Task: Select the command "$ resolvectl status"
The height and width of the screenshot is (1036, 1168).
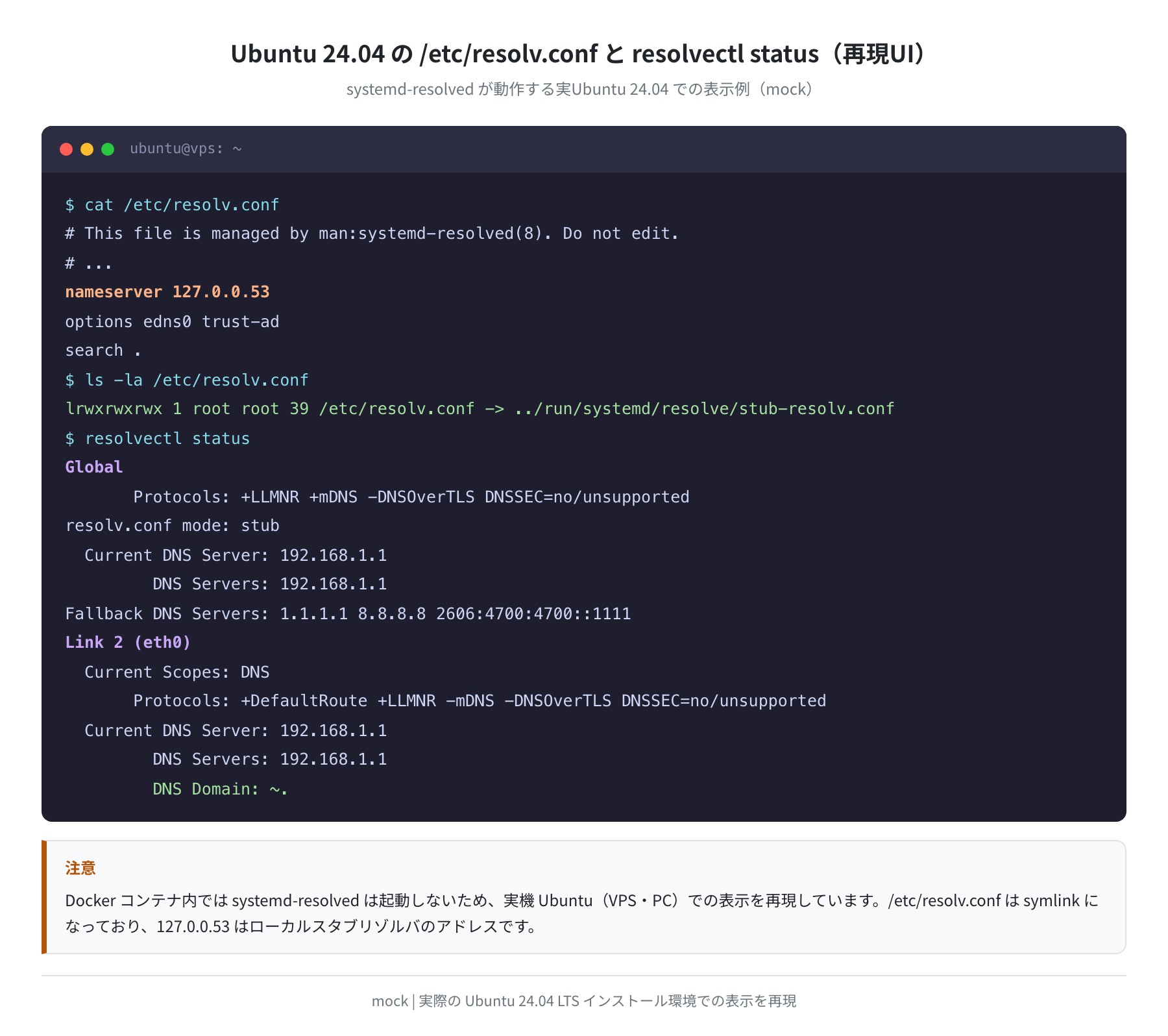Action: pos(158,439)
